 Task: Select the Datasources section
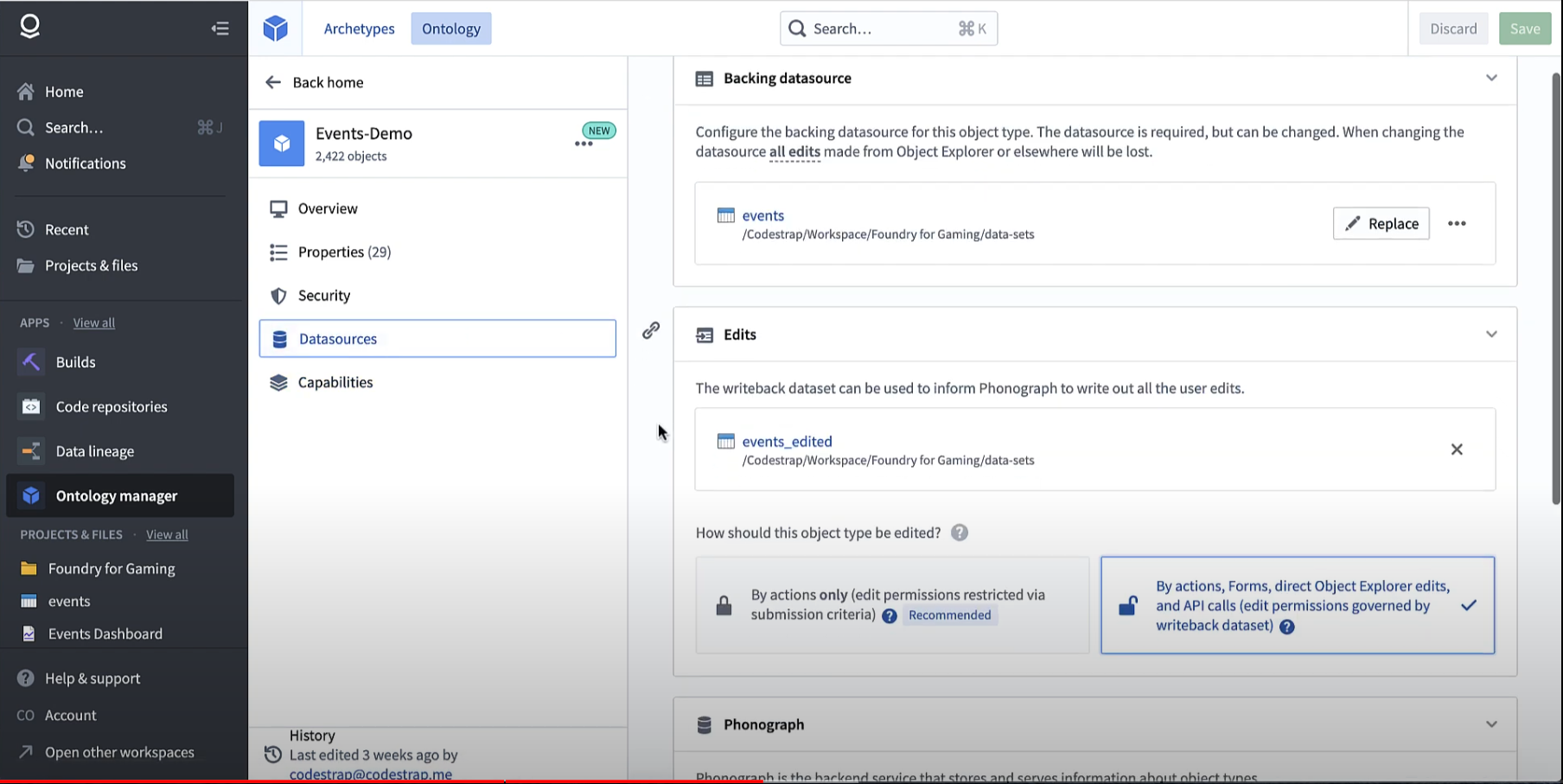pos(437,339)
